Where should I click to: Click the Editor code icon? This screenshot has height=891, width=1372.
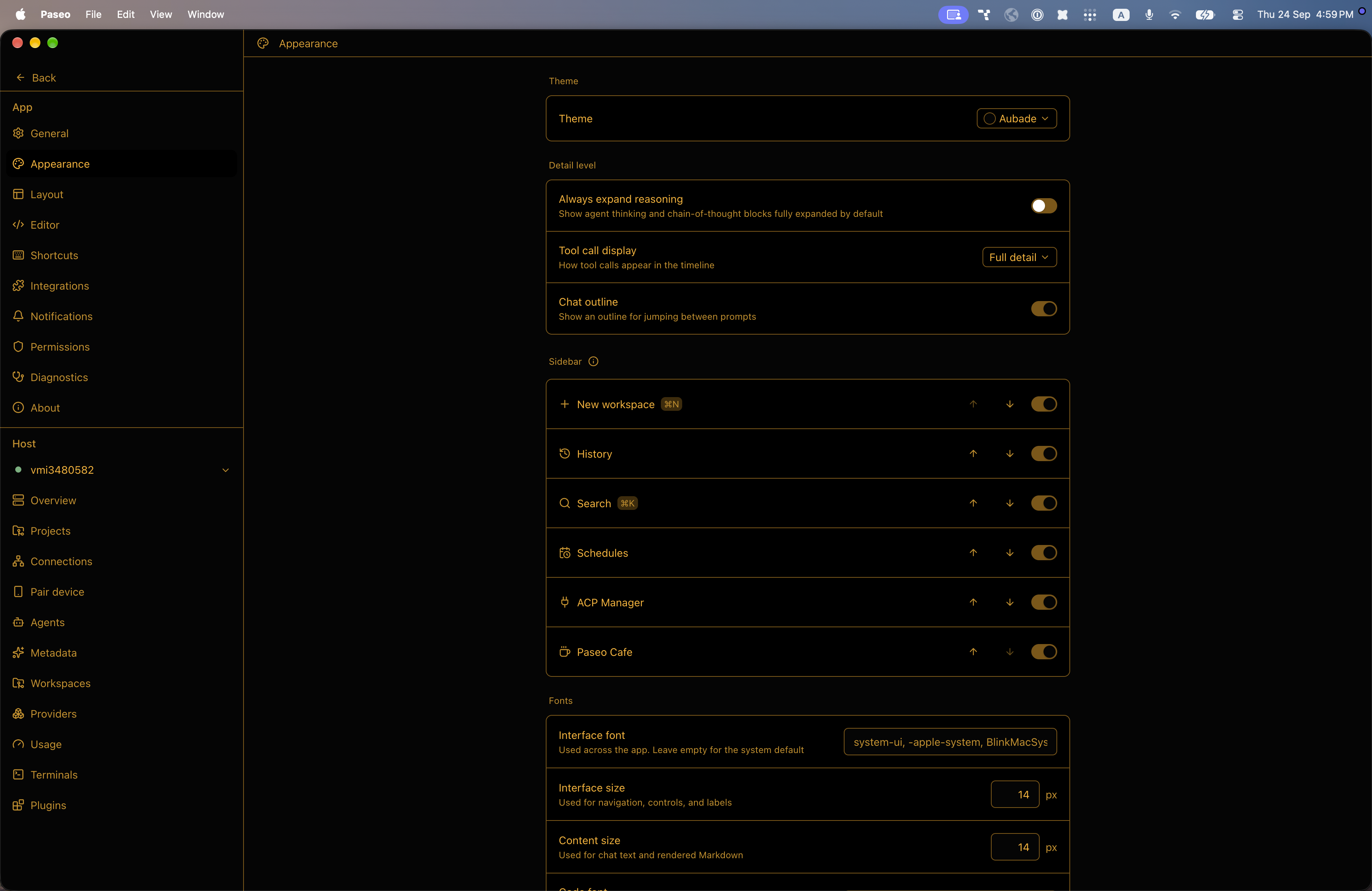(18, 225)
